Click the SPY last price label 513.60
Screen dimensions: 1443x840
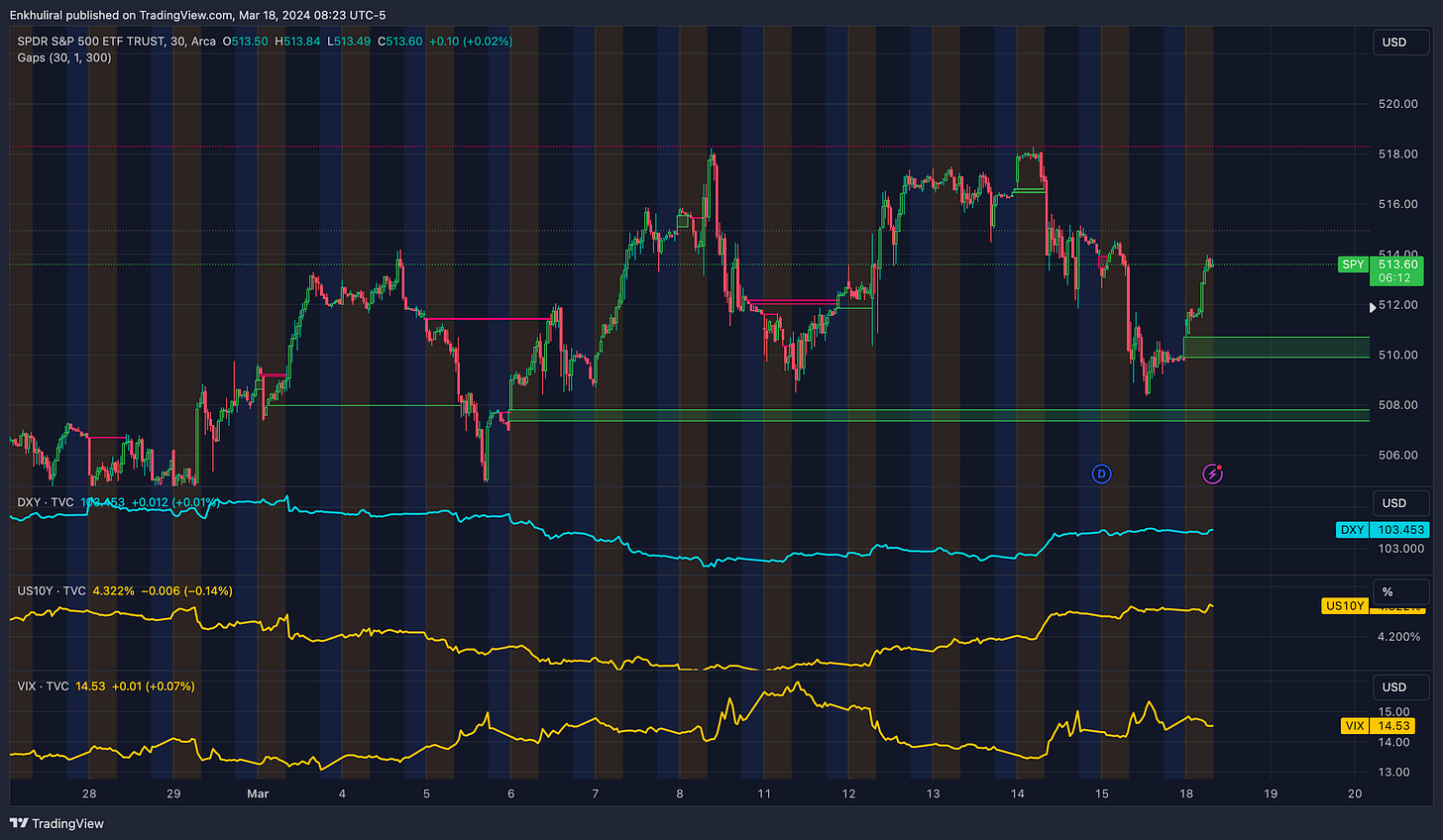click(1398, 264)
